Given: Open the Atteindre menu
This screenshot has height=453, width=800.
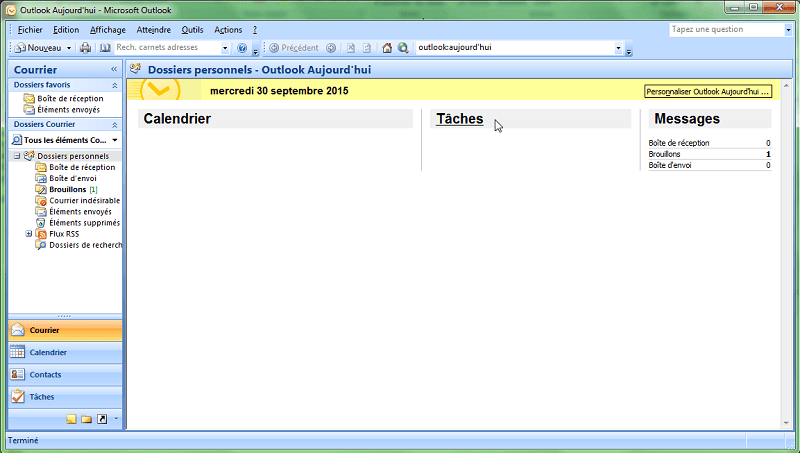Looking at the screenshot, I should tap(154, 30).
